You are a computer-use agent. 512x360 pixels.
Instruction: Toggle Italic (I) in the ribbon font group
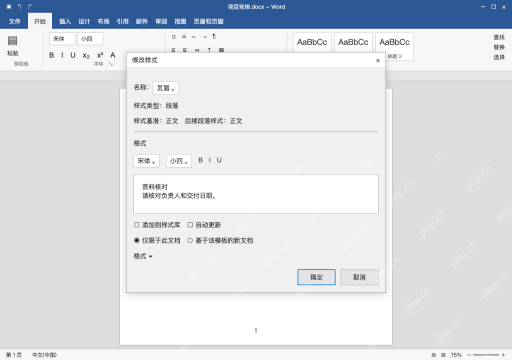[62, 55]
